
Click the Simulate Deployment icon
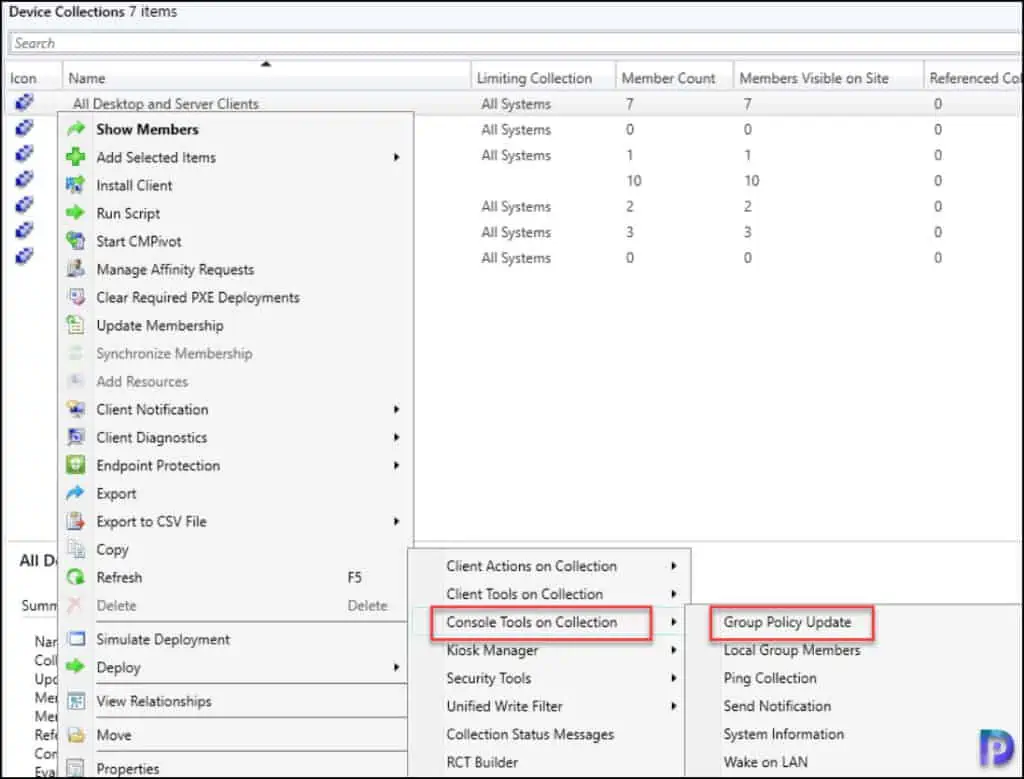(76, 639)
